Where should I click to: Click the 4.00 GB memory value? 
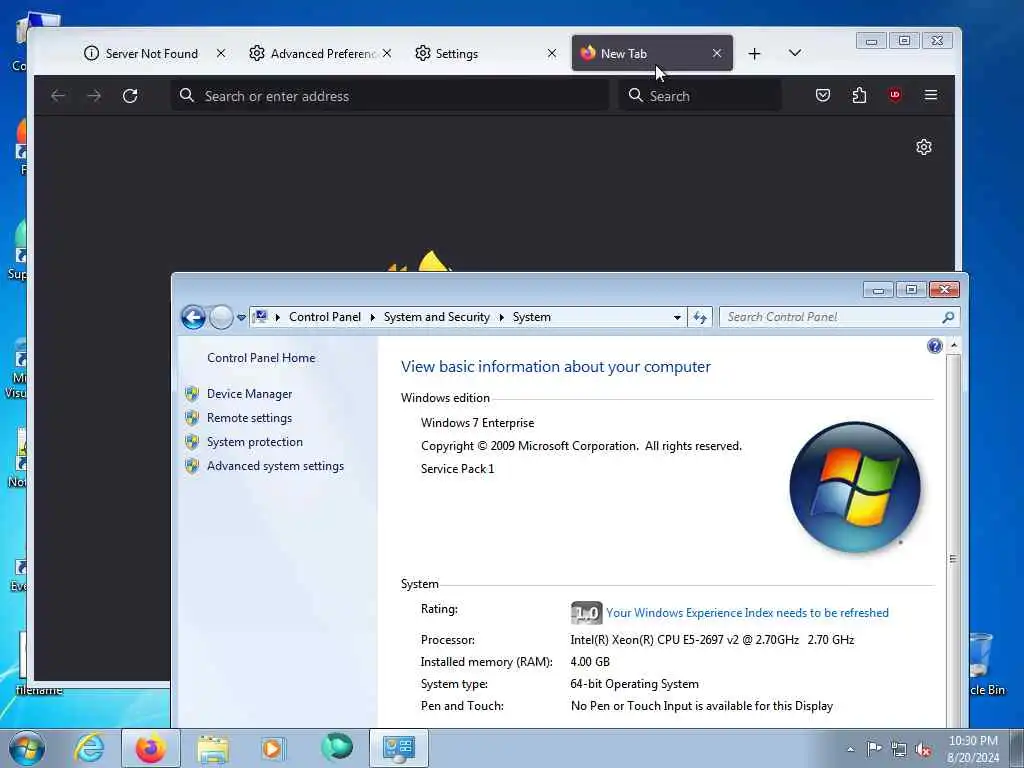pyautogui.click(x=590, y=662)
